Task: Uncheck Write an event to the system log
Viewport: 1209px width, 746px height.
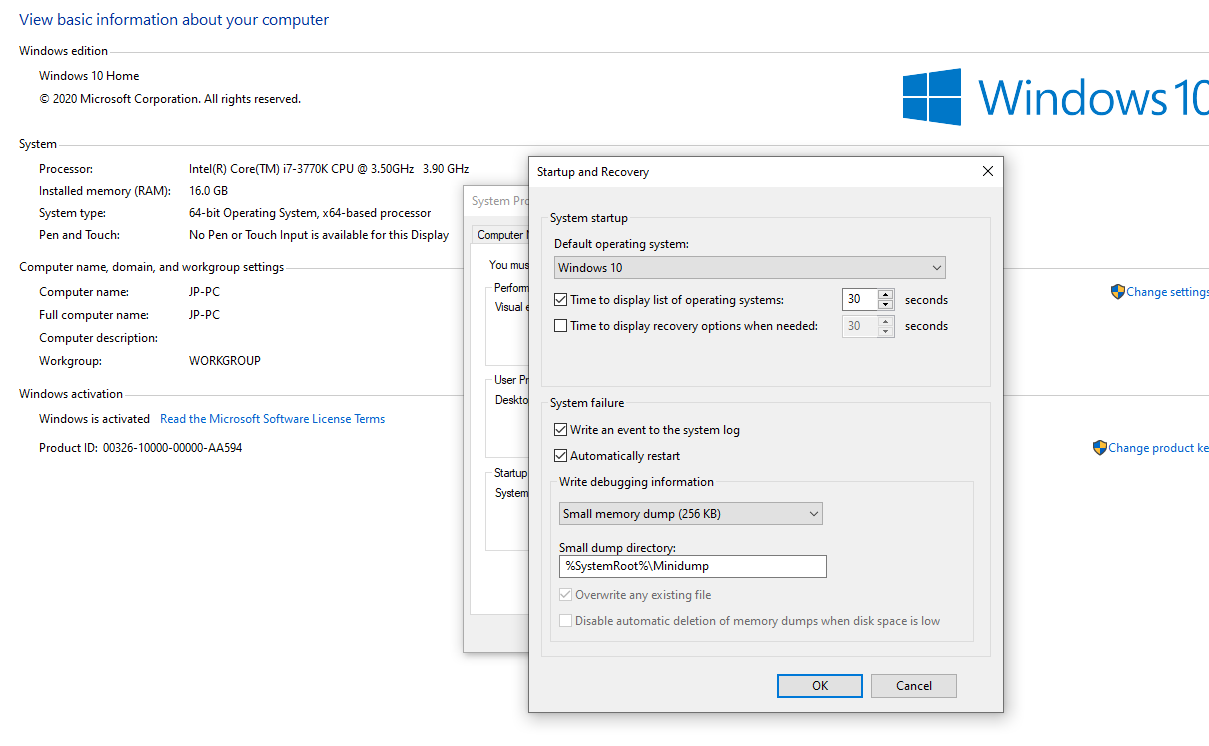Action: pyautogui.click(x=561, y=430)
